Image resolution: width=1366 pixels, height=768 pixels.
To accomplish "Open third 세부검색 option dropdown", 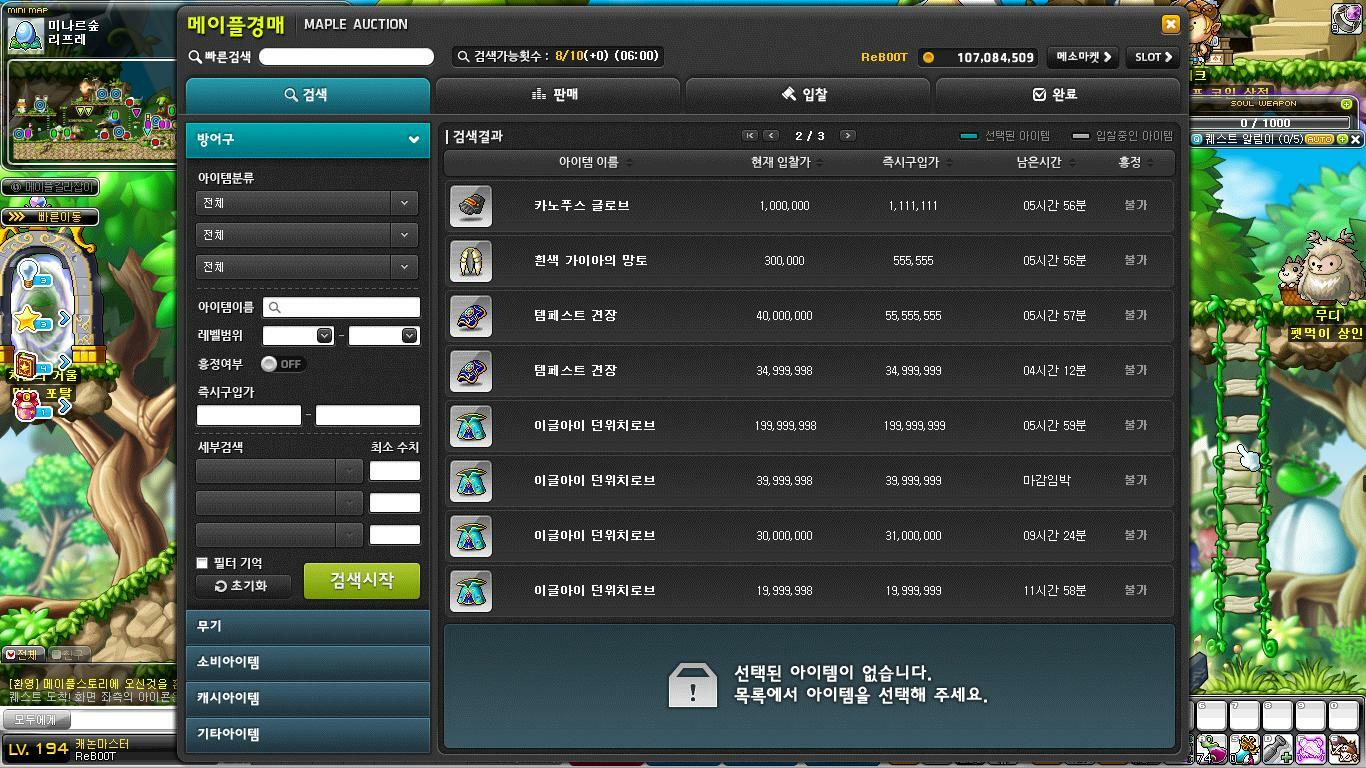I will [279, 535].
